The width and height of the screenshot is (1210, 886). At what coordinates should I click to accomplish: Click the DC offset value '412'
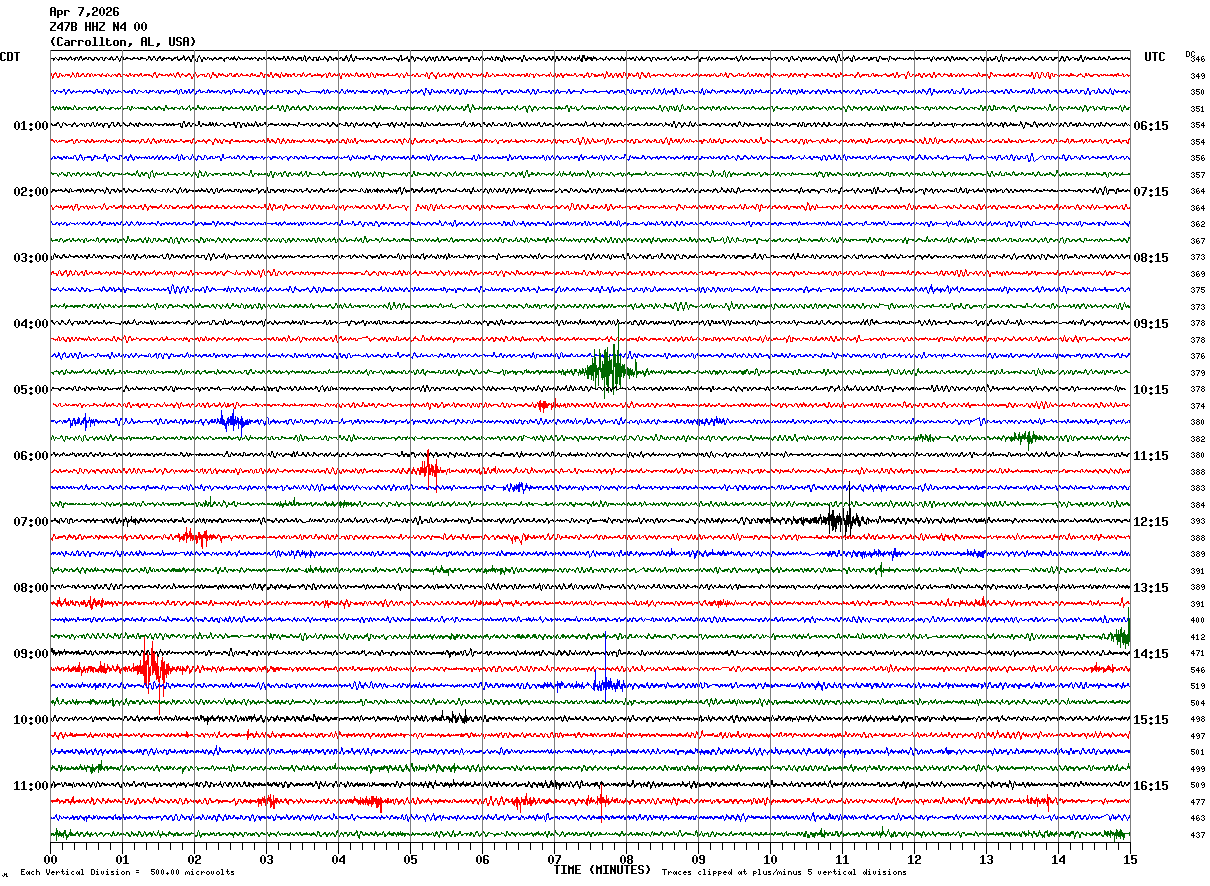coord(1197,637)
